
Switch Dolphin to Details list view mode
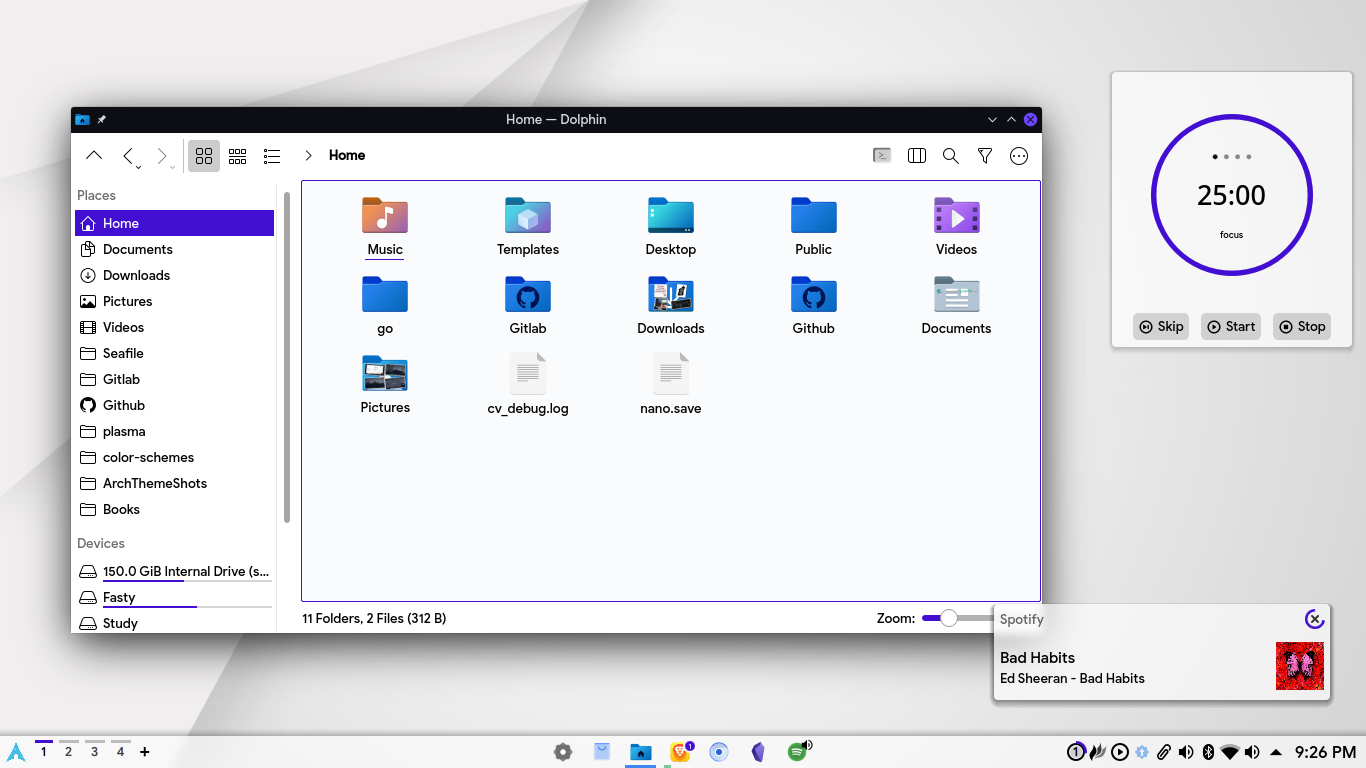[x=272, y=156]
